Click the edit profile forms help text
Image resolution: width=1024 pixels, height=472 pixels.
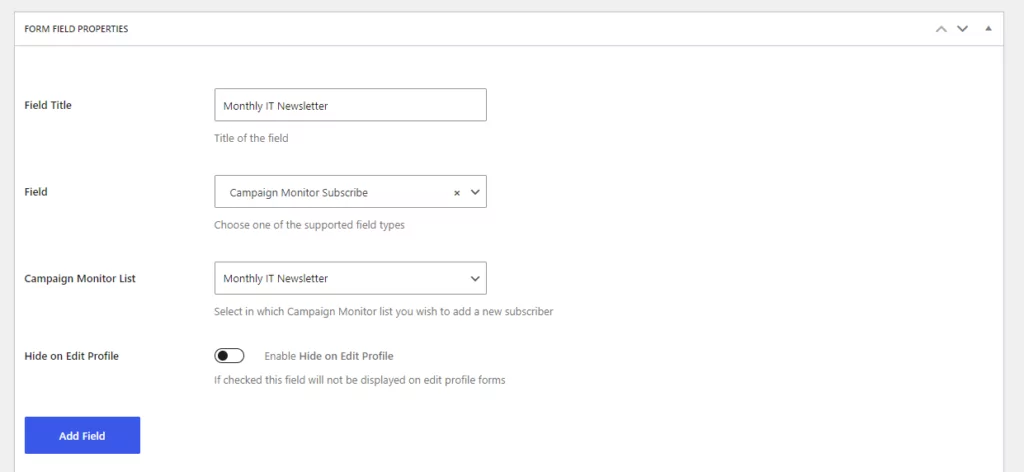(359, 380)
